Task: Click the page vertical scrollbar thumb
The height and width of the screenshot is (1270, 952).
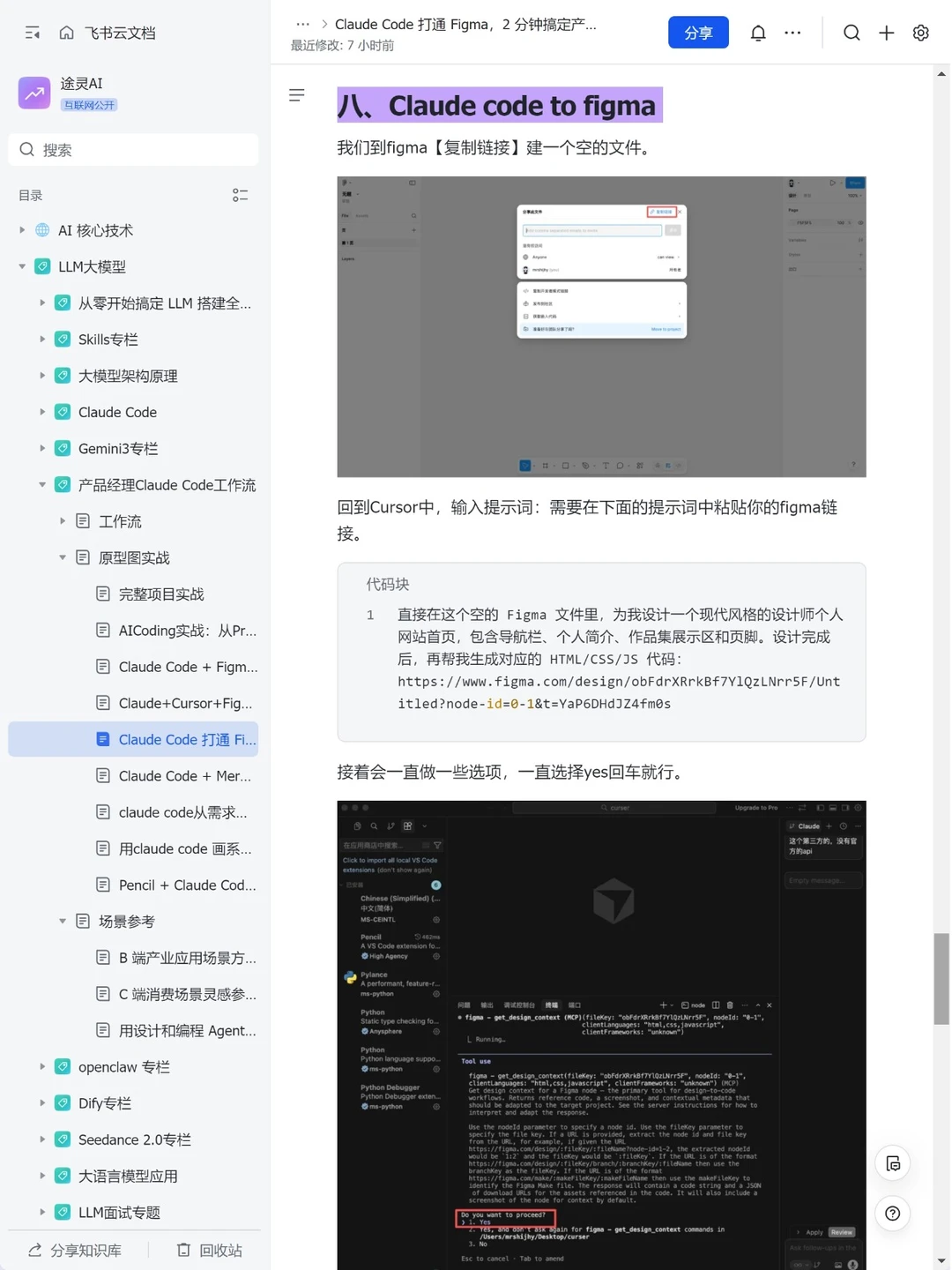Action: coord(941,979)
